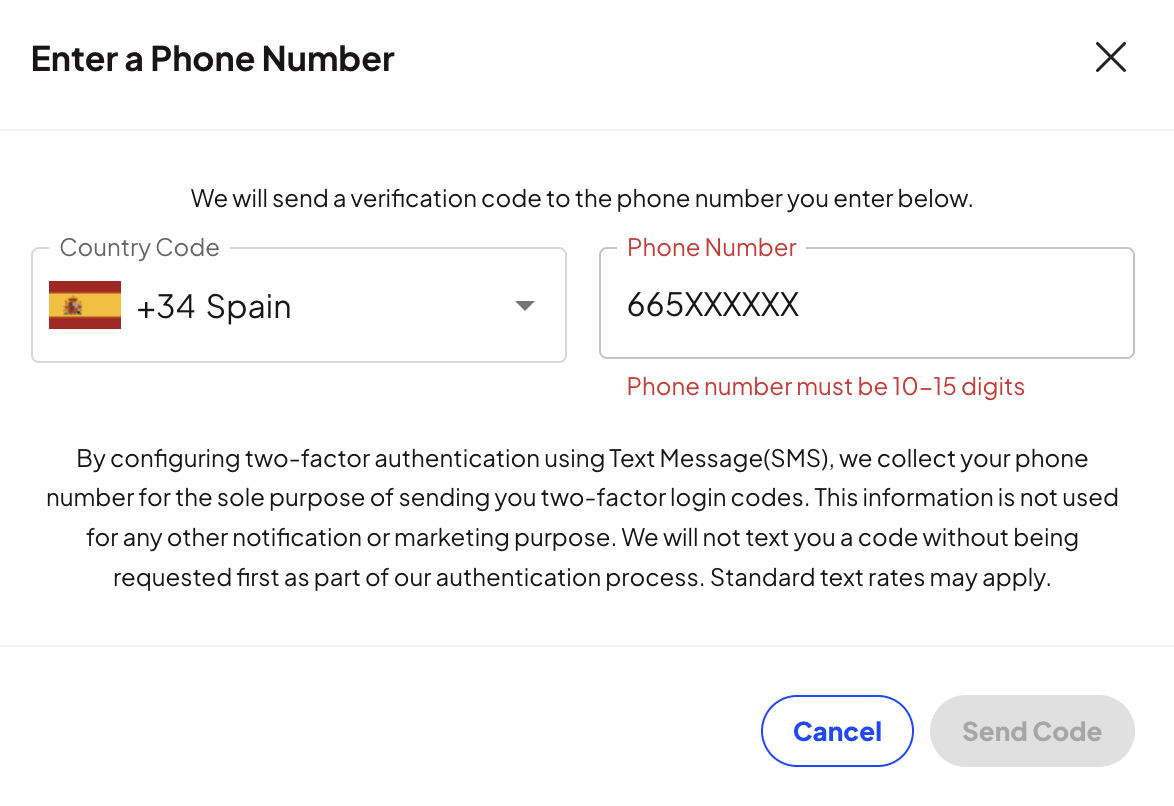Click the Spain flag icon
The image size is (1174, 806).
click(x=85, y=305)
